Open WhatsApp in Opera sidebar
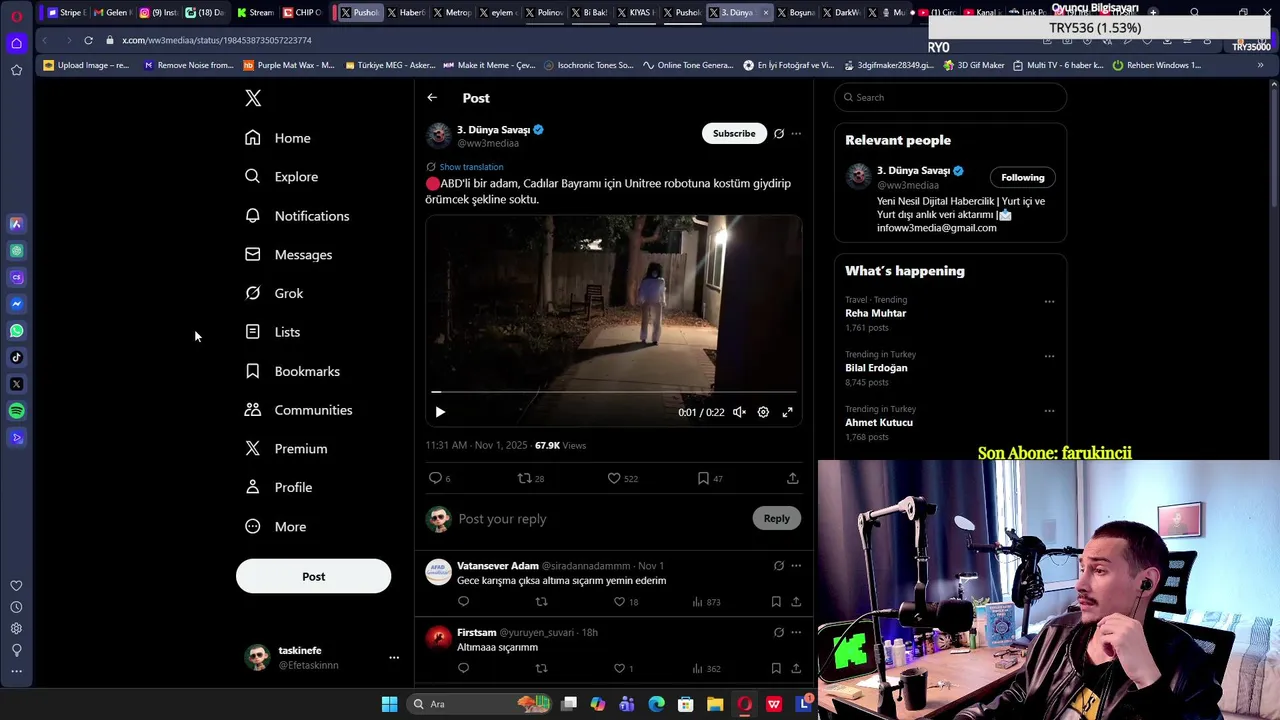This screenshot has width=1280, height=720. click(16, 331)
